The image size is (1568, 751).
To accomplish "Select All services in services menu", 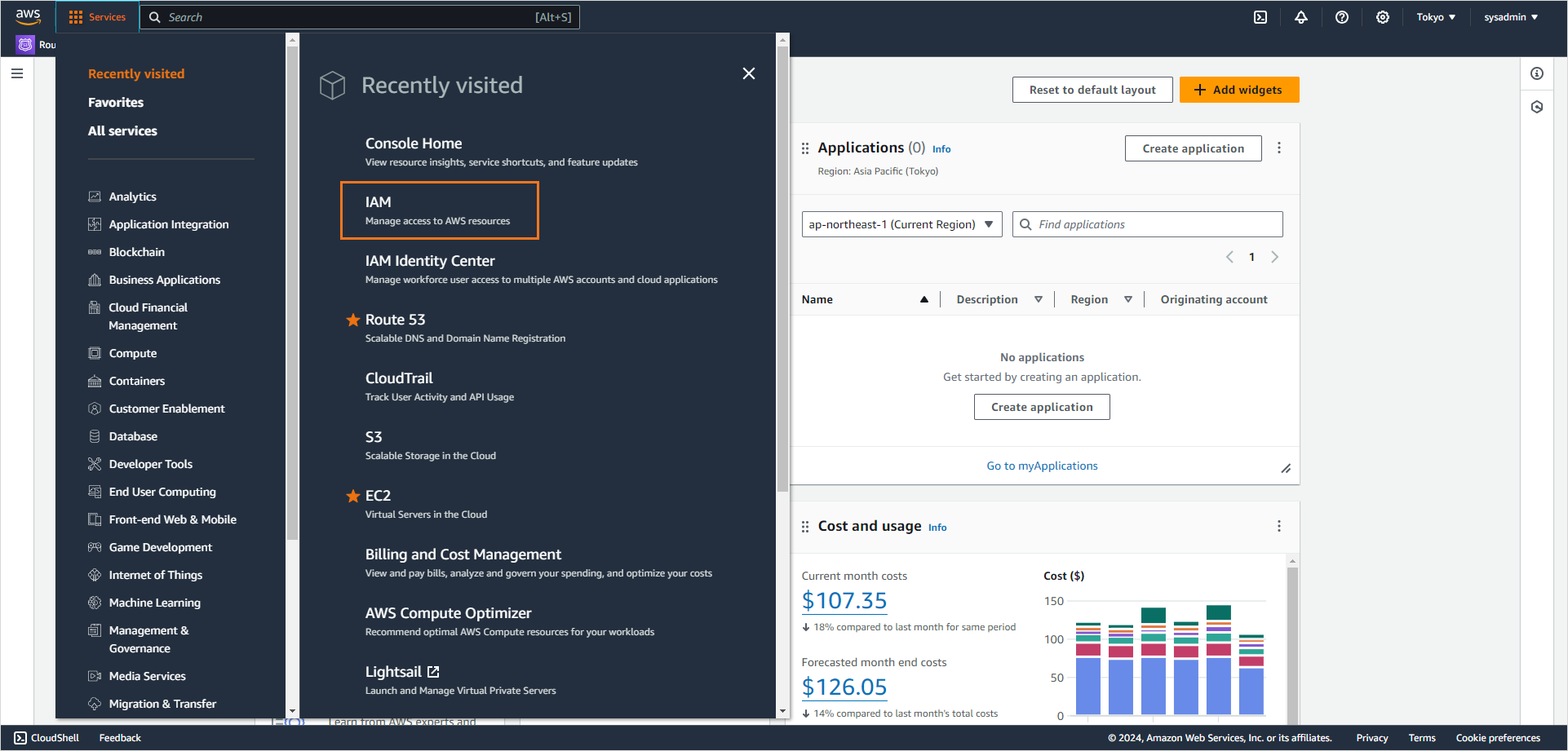I will [122, 130].
